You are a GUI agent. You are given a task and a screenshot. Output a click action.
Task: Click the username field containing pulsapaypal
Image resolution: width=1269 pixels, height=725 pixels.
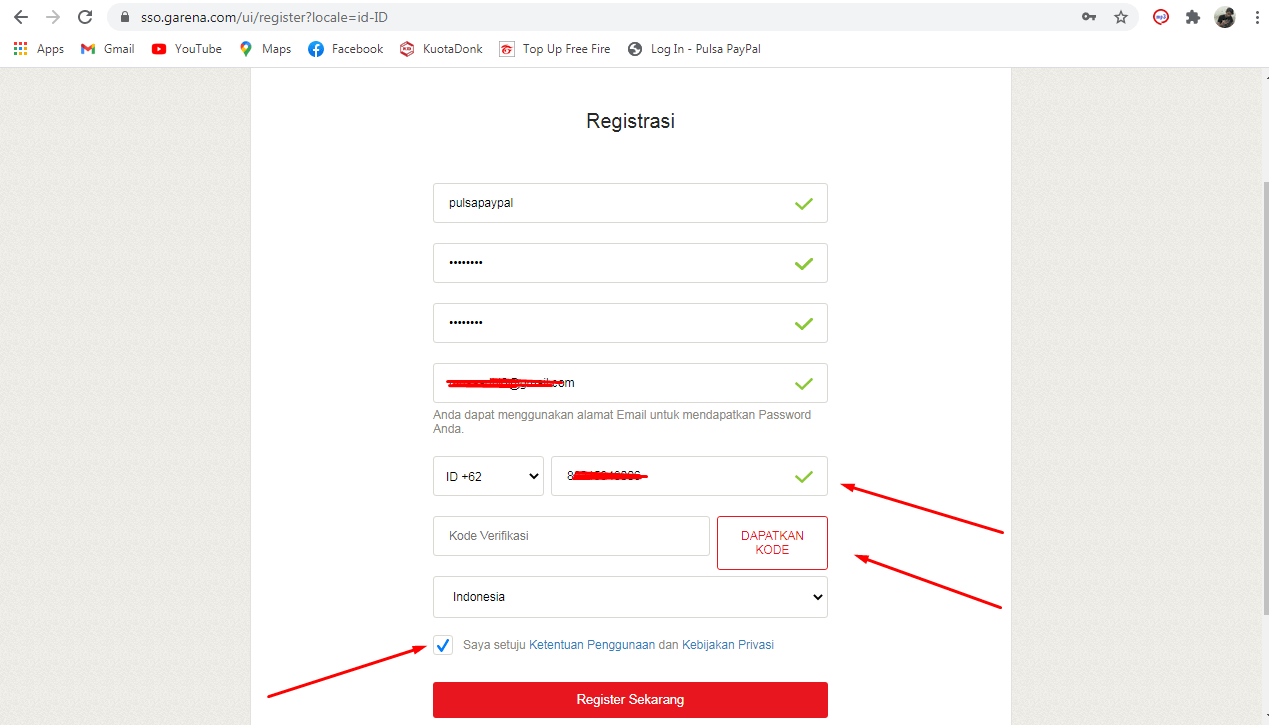(610, 203)
